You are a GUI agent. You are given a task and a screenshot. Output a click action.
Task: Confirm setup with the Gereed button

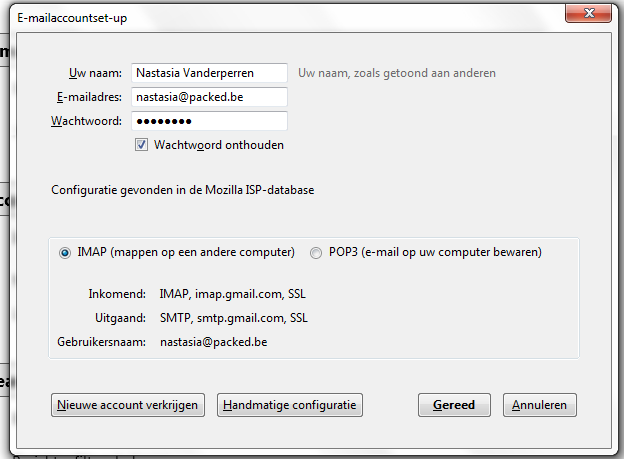click(454, 405)
